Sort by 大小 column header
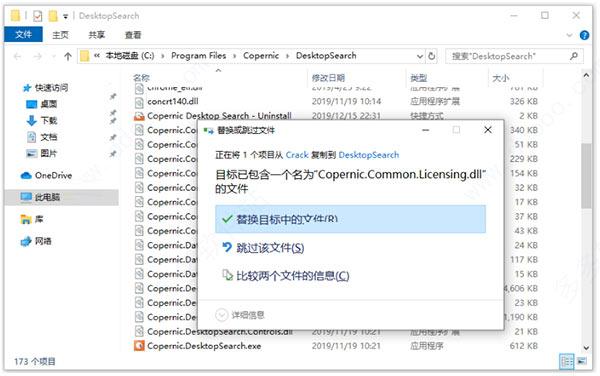The width and height of the screenshot is (600, 376). pos(501,78)
